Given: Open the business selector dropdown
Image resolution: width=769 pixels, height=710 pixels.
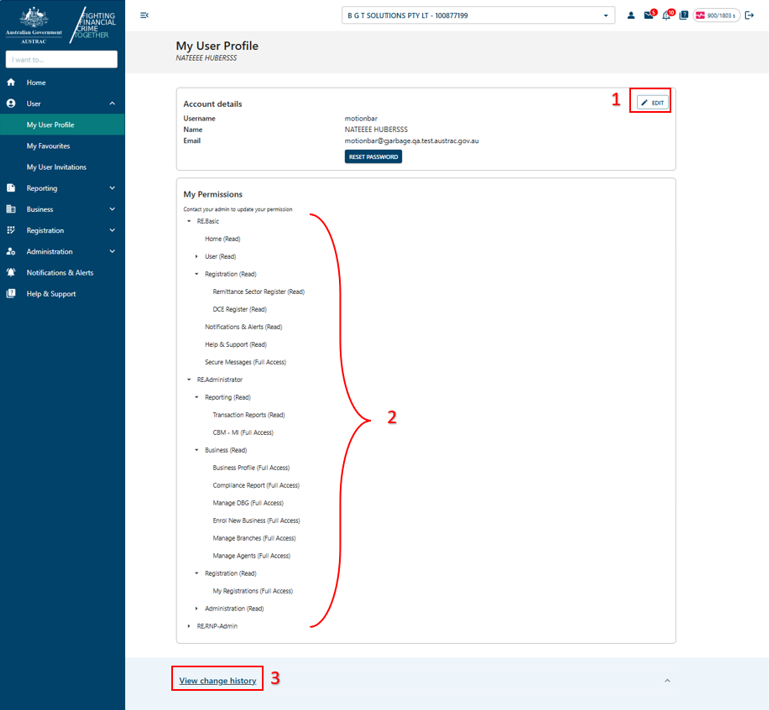Looking at the screenshot, I should tap(478, 15).
